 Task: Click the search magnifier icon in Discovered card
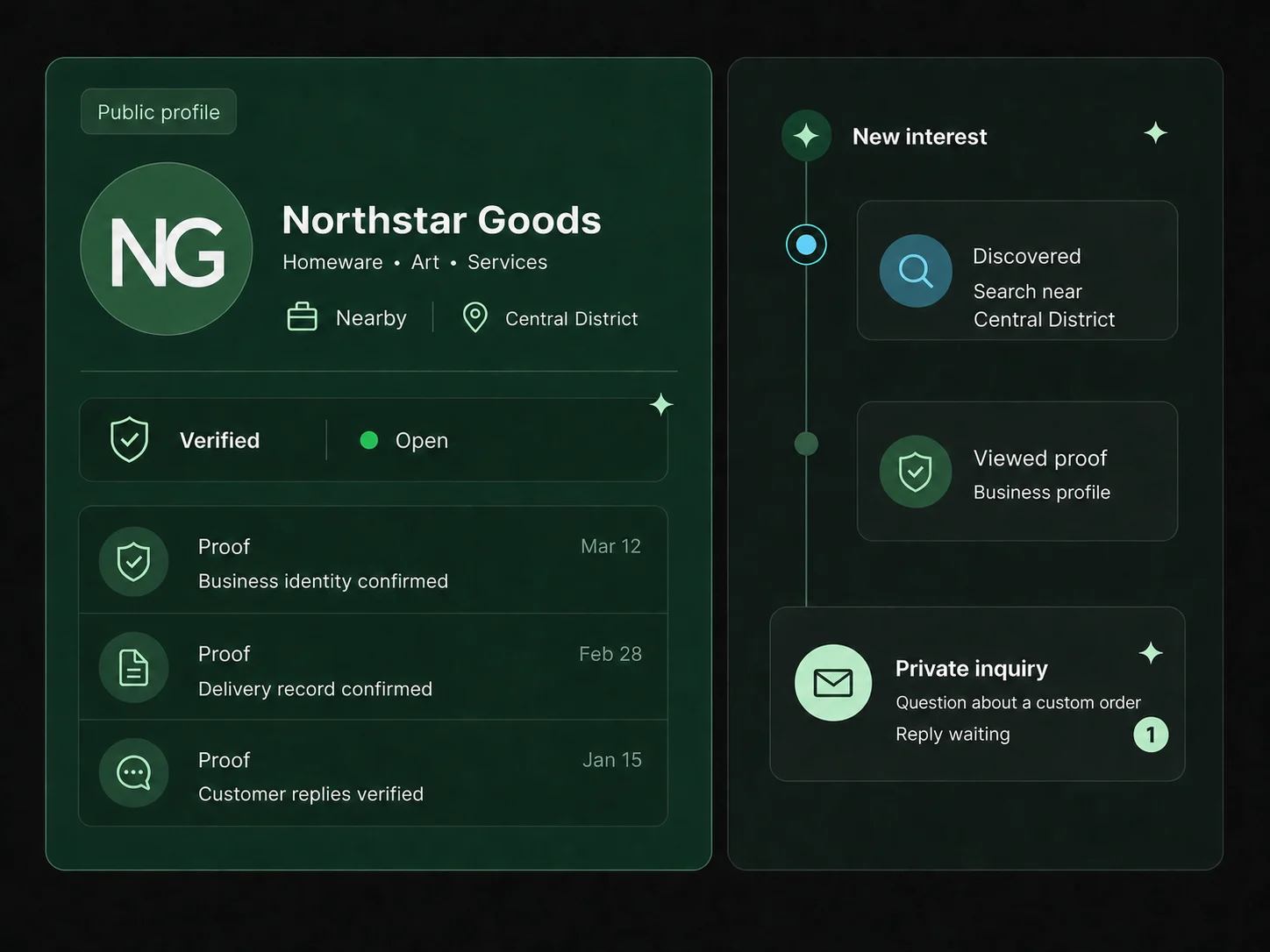coord(916,271)
